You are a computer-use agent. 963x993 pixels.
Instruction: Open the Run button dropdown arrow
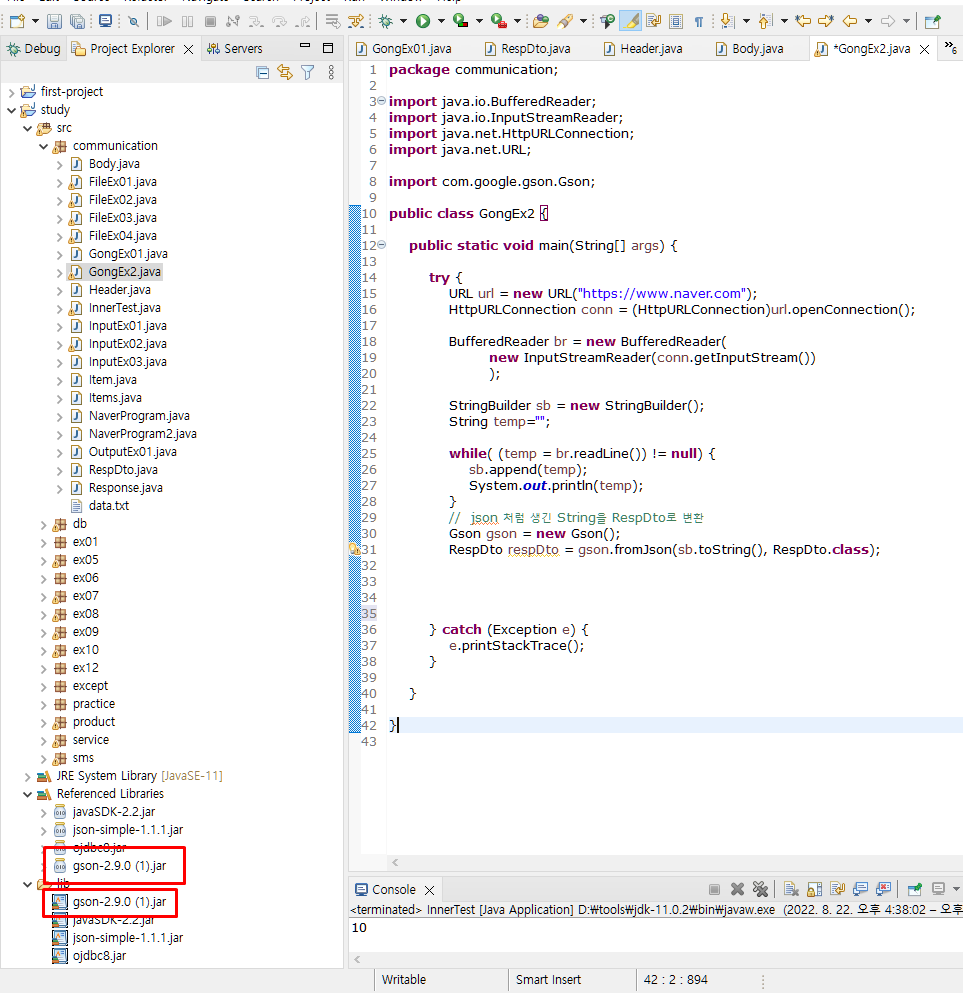tap(441, 22)
